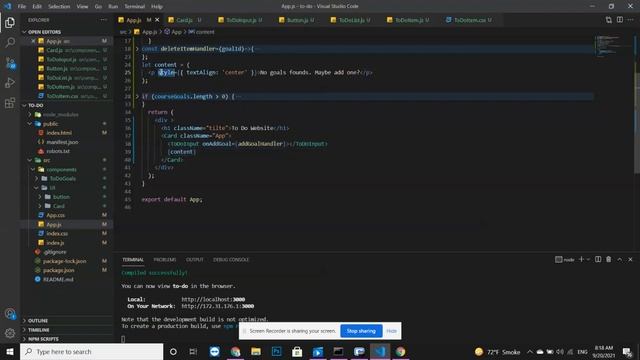Expand the button folder
640x360 pixels.
tap(40, 197)
